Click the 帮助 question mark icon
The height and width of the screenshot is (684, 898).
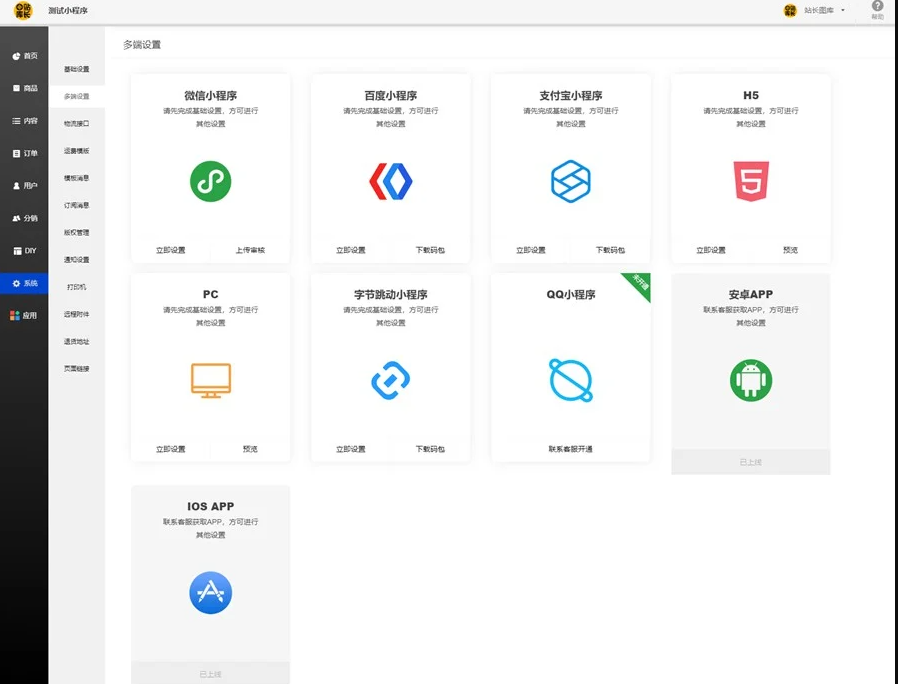point(877,6)
